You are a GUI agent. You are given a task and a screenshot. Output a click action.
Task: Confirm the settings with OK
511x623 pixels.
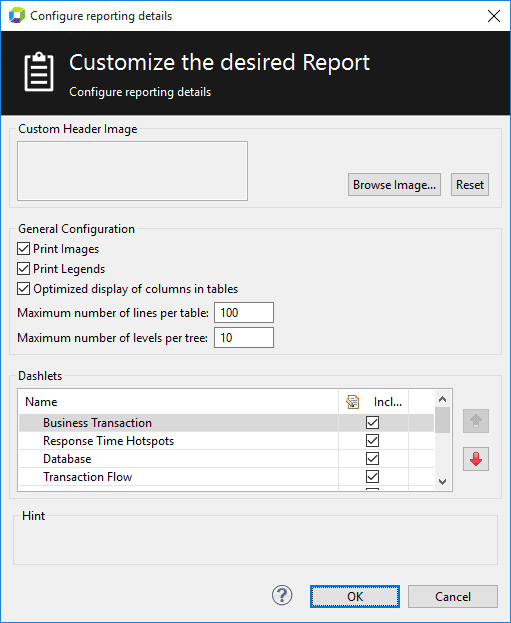[355, 596]
